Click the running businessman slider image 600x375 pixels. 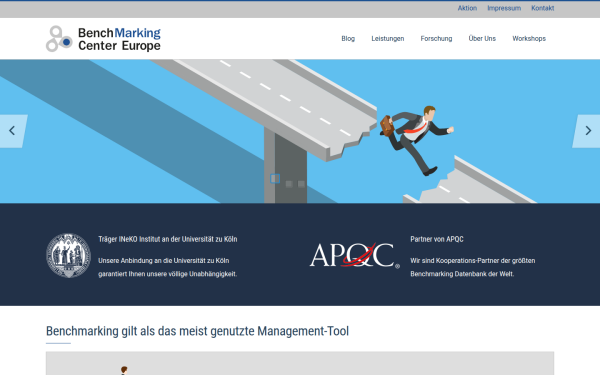[300, 131]
